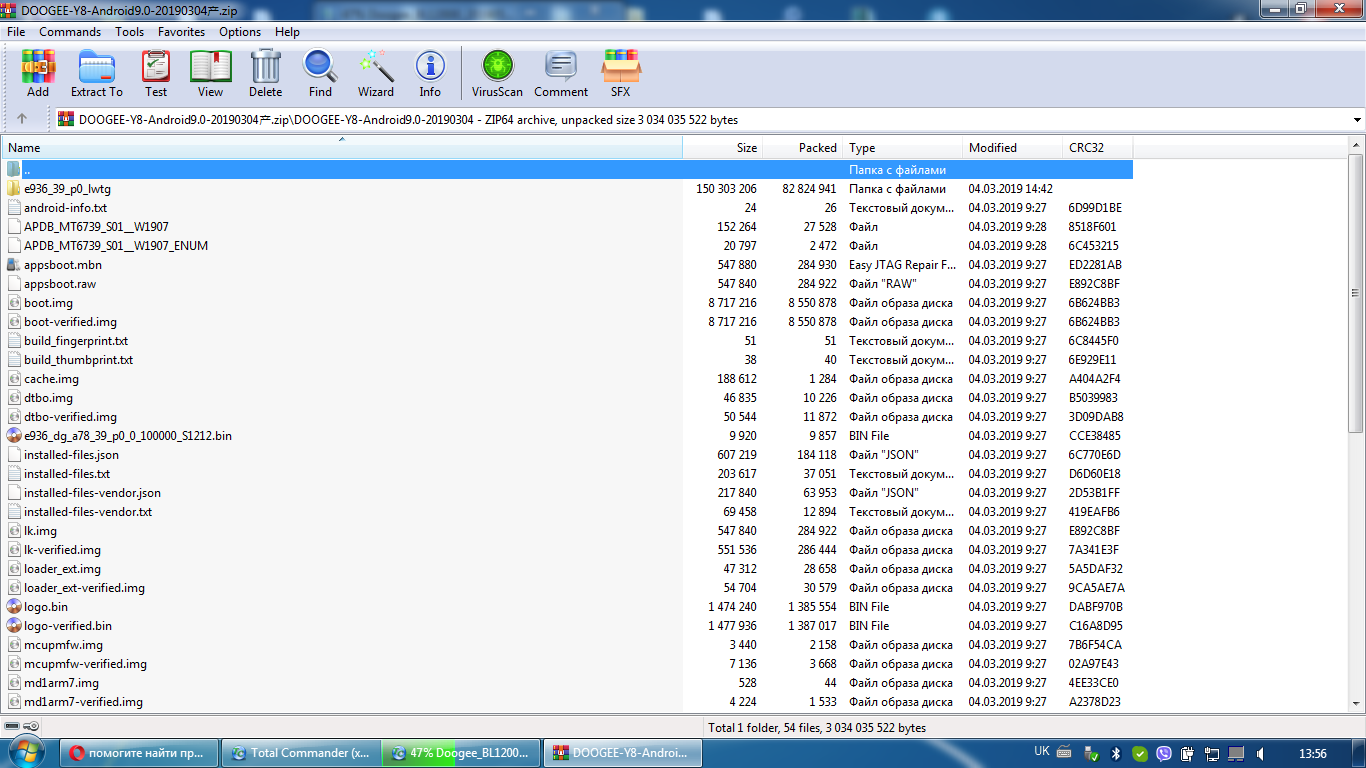Click the archive path address field

coord(701,120)
